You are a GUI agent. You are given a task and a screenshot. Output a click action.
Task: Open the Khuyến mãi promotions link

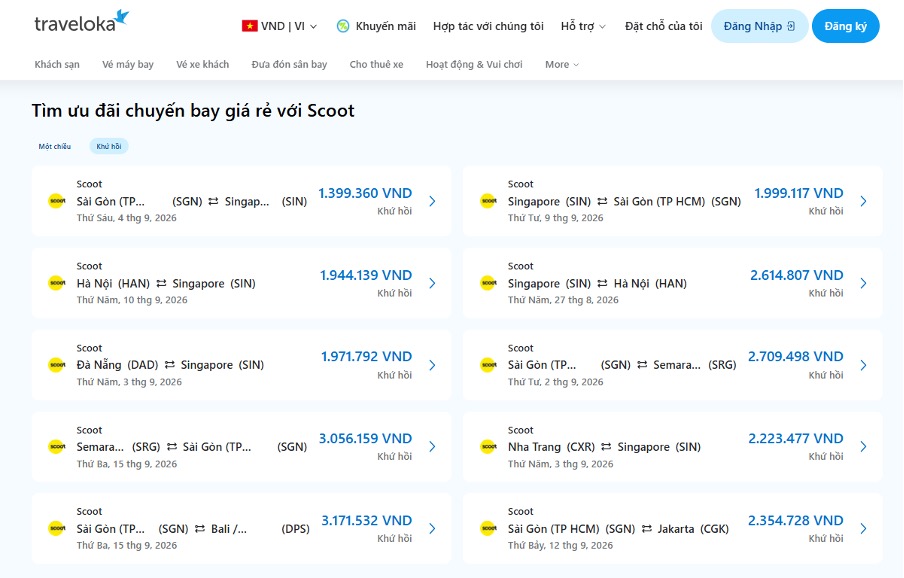386,26
